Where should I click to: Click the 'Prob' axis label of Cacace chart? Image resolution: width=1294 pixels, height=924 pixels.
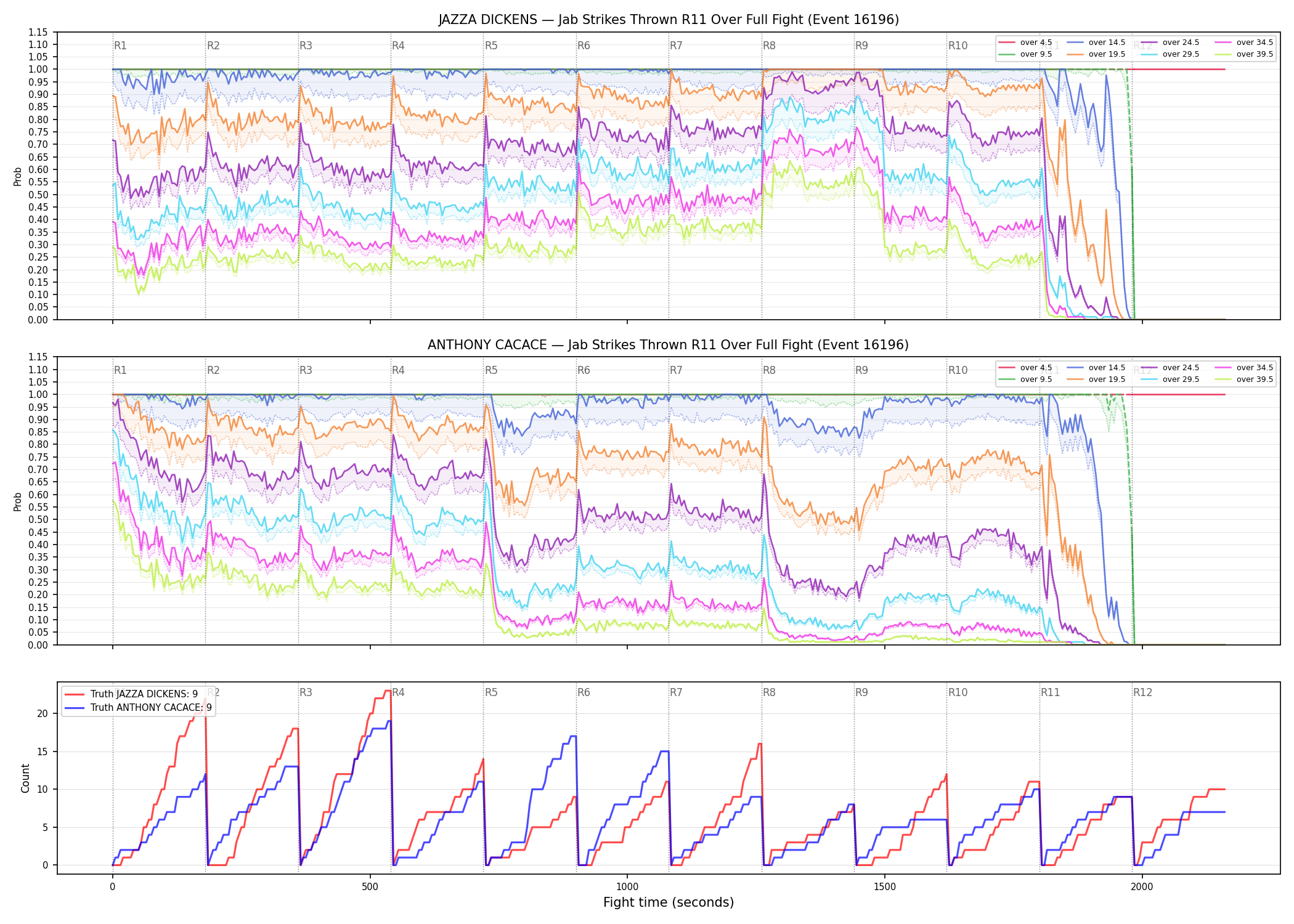coord(17,501)
